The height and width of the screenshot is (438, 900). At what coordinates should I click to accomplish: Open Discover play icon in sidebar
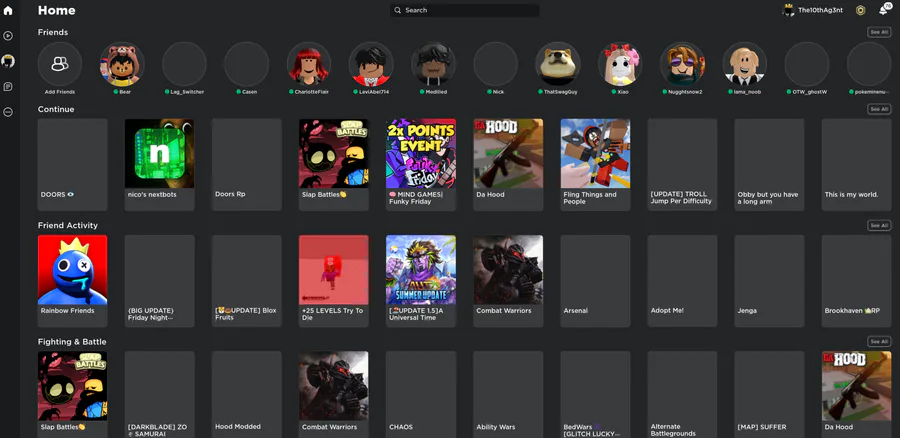pyautogui.click(x=8, y=36)
